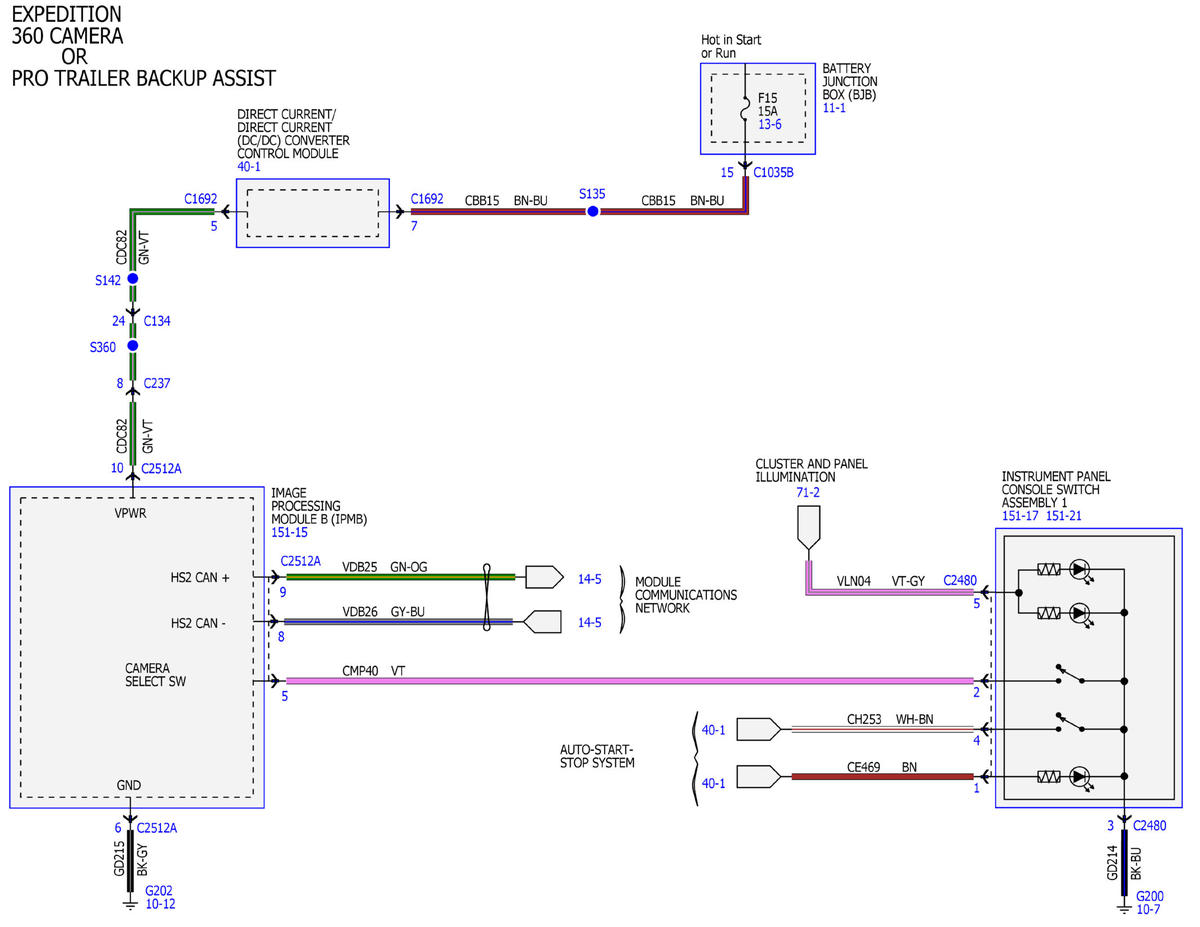Select connector C2512A at pin 6
The width and height of the screenshot is (1200, 927).
coord(157,828)
